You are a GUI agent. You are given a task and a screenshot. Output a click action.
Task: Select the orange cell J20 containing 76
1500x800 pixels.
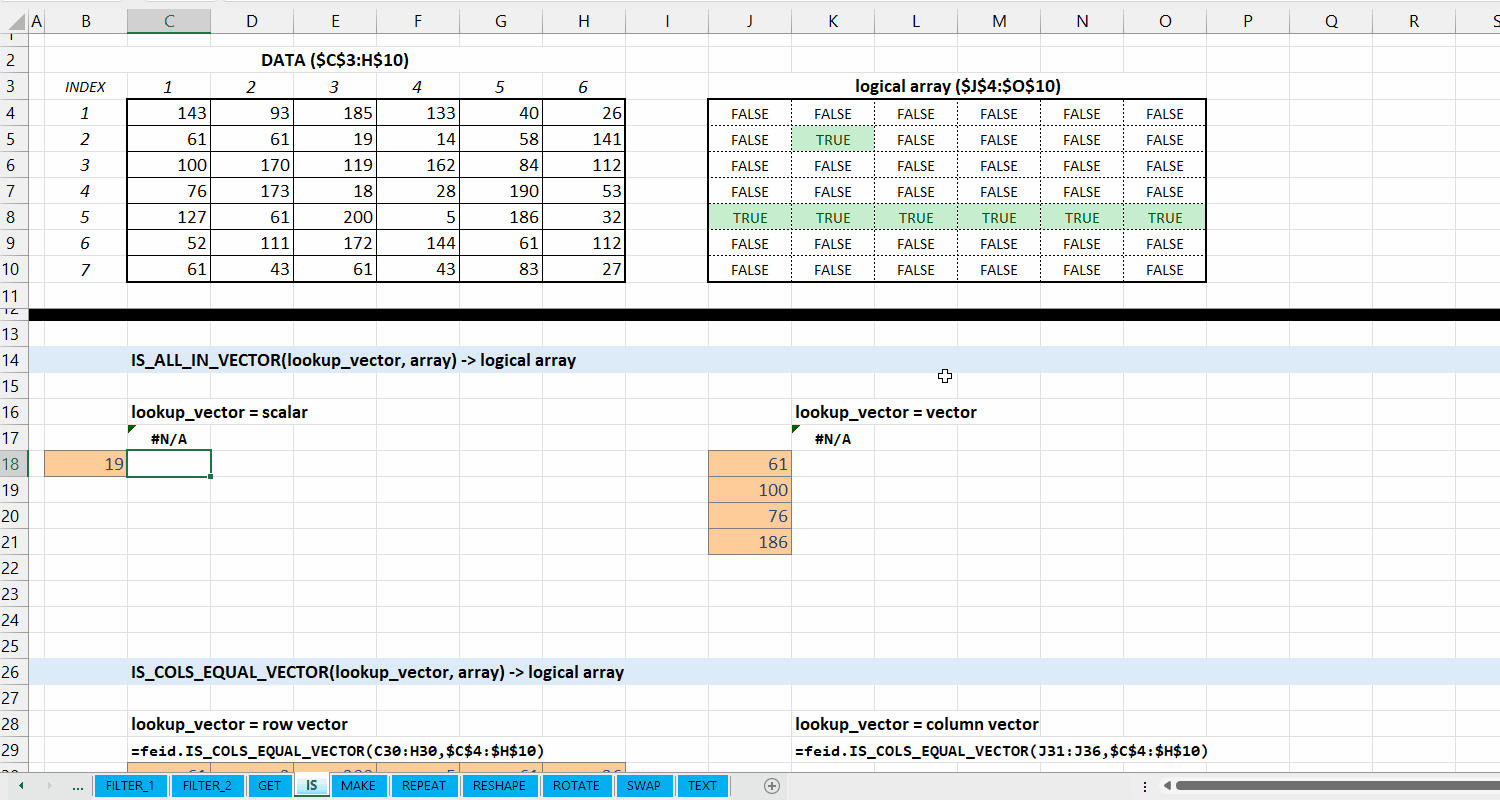(750, 516)
